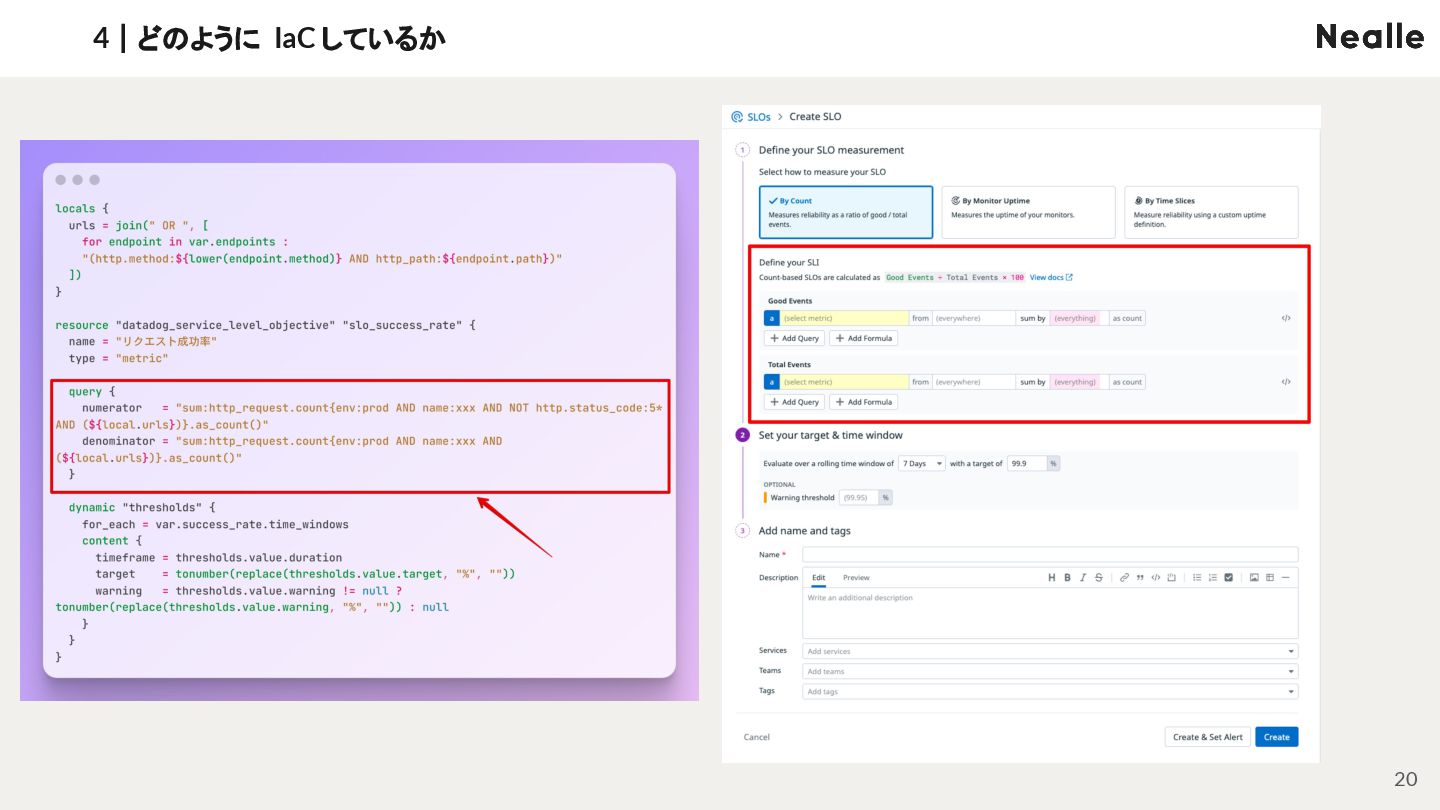Click the By Time Slices icon
The height and width of the screenshot is (810, 1440).
coord(1138,201)
